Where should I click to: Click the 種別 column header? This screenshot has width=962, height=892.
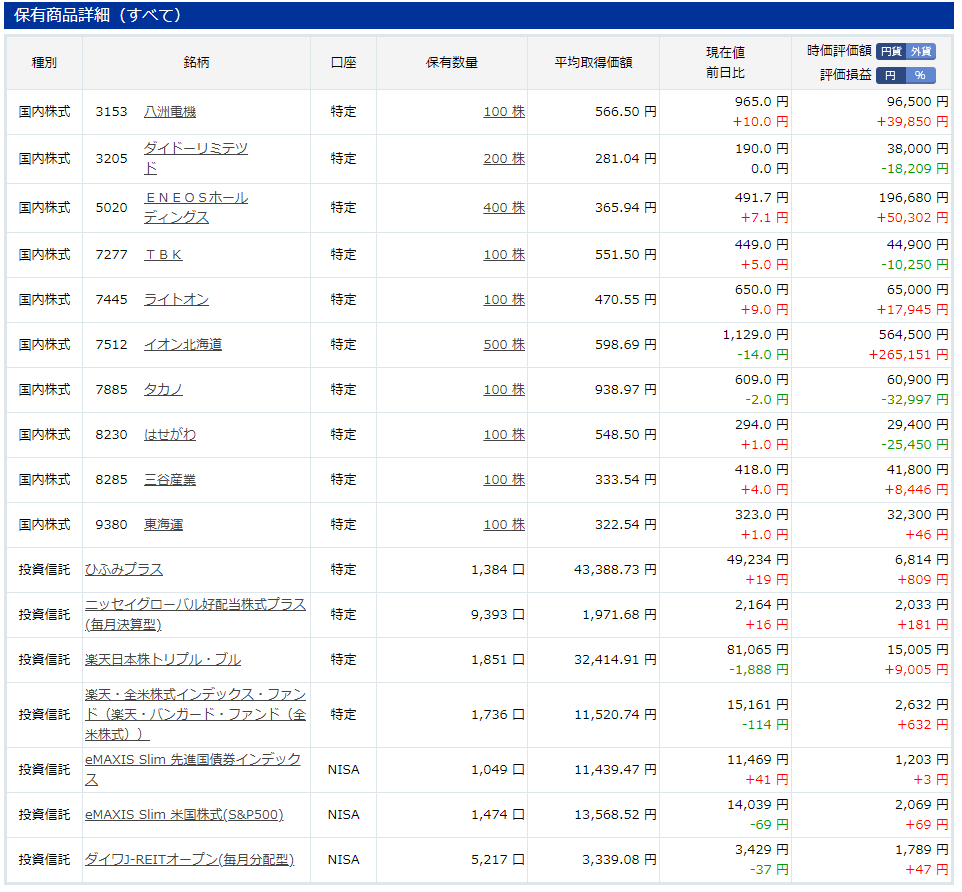pyautogui.click(x=44, y=63)
